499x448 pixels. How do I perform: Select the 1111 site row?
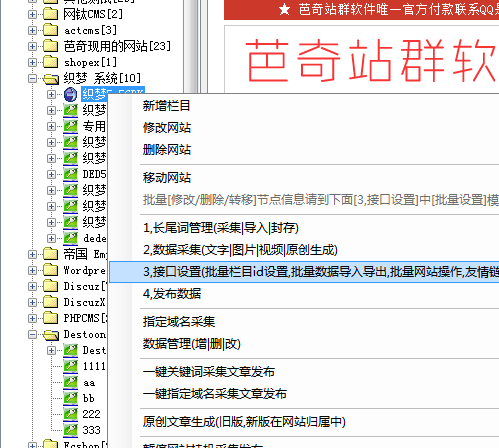coord(94,366)
